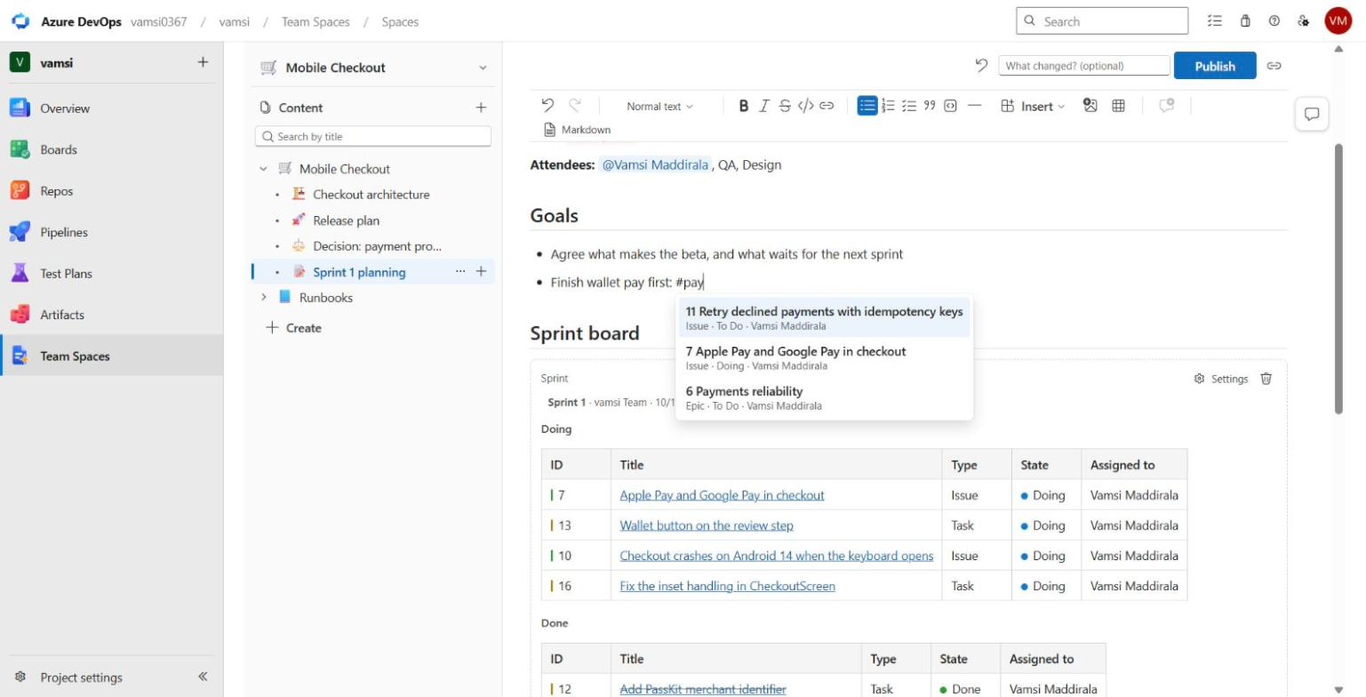This screenshot has width=1366, height=697.
Task: Insert a horizontal divider line
Action: [x=975, y=106]
